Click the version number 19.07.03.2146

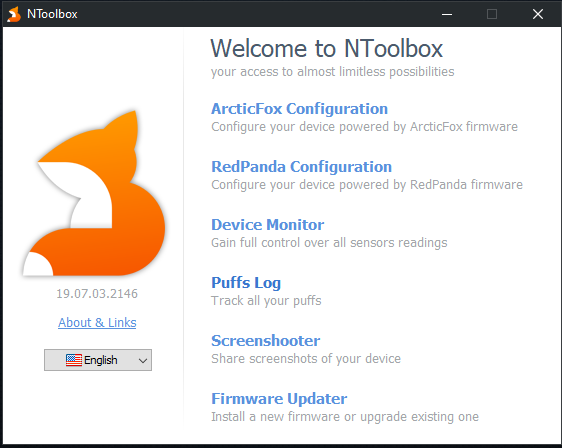point(97,294)
